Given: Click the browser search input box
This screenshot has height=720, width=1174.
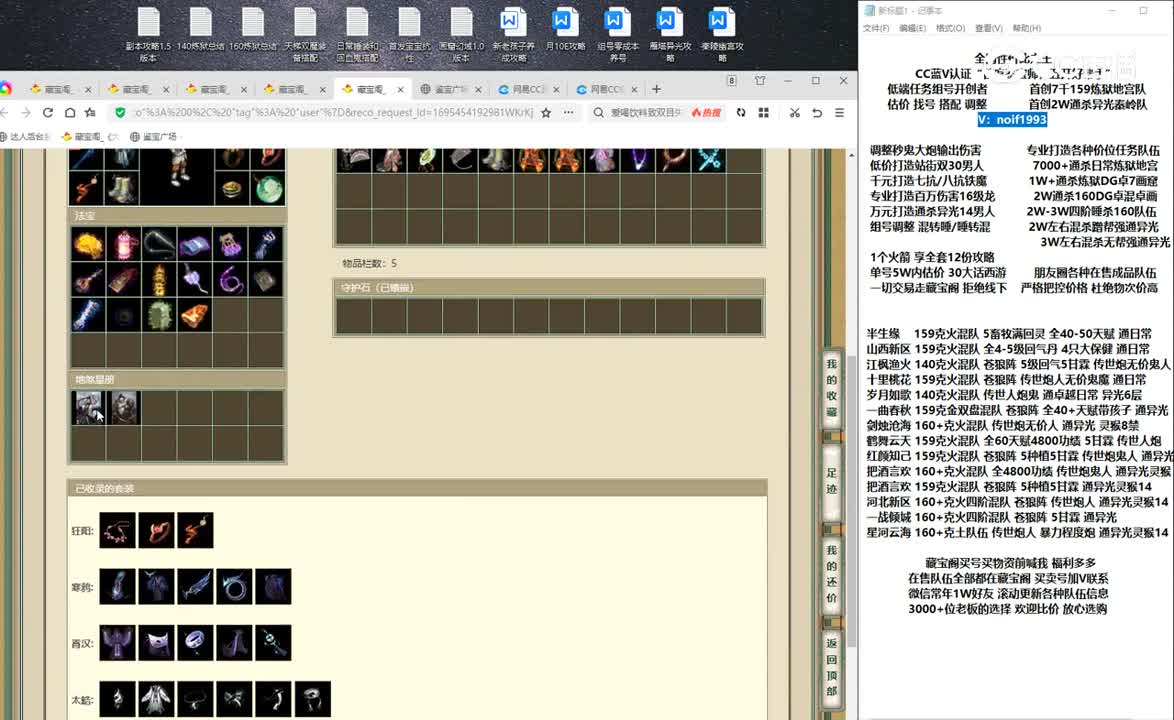Looking at the screenshot, I should (x=645, y=112).
